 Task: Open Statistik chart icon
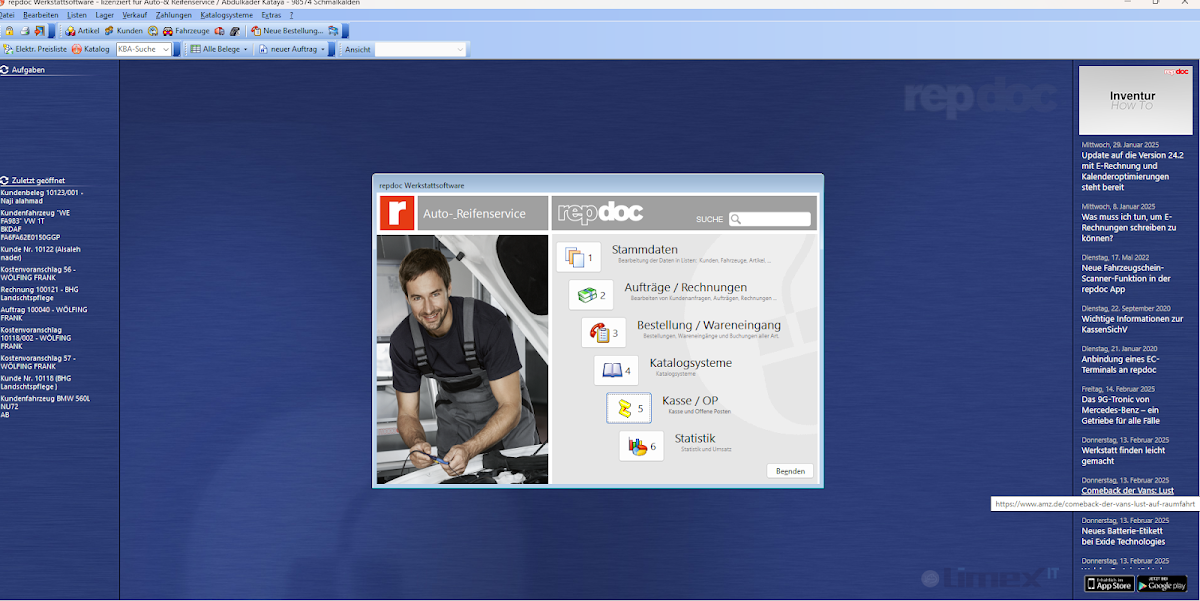coord(640,446)
